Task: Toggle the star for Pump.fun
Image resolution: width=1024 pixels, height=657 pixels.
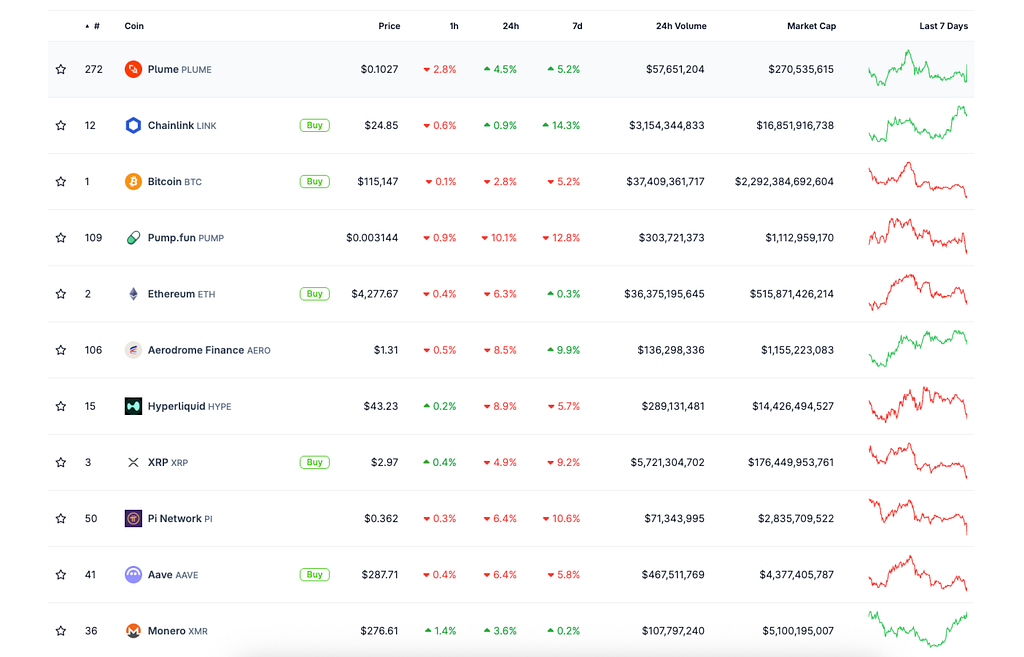Action: [x=61, y=238]
